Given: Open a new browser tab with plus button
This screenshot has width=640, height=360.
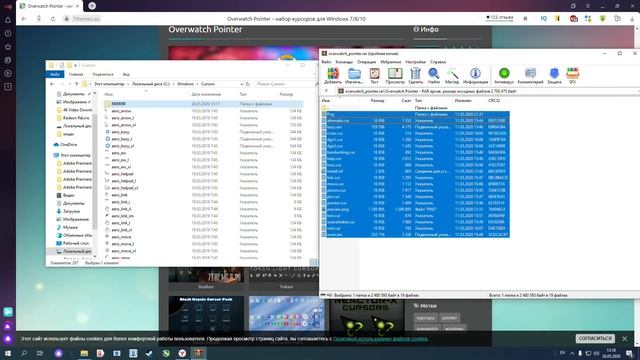Looking at the screenshot, I should point(92,6).
